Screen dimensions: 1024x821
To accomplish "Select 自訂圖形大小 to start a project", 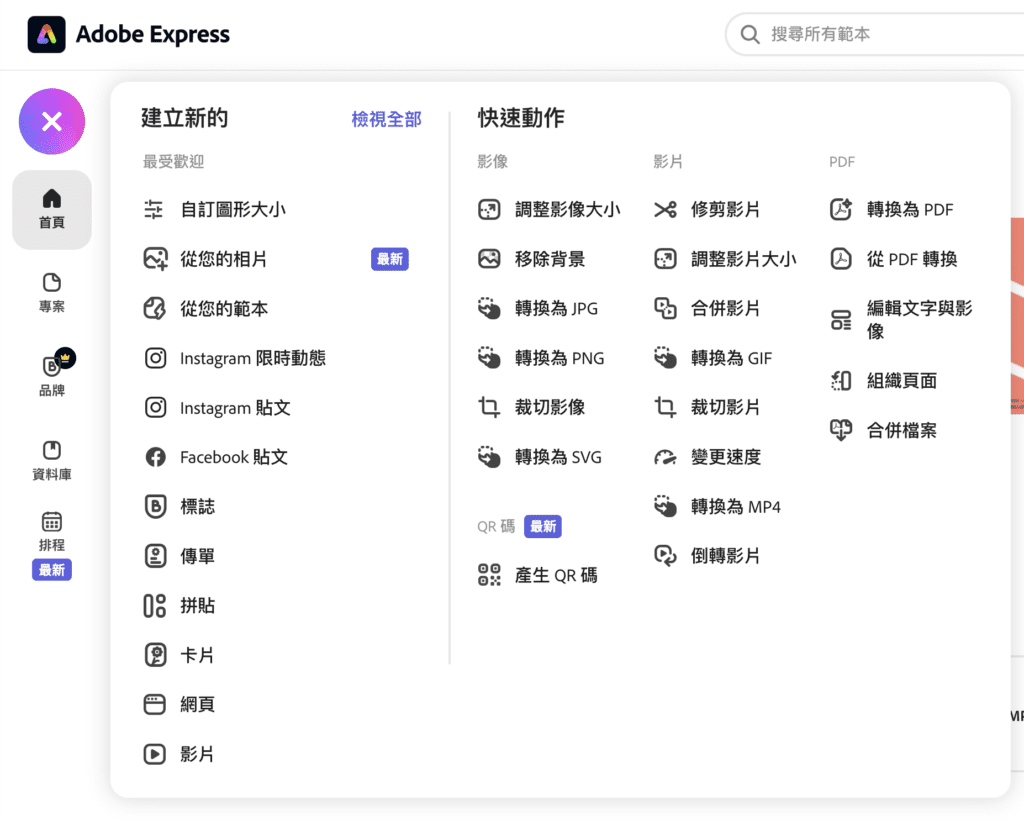I will [x=230, y=210].
